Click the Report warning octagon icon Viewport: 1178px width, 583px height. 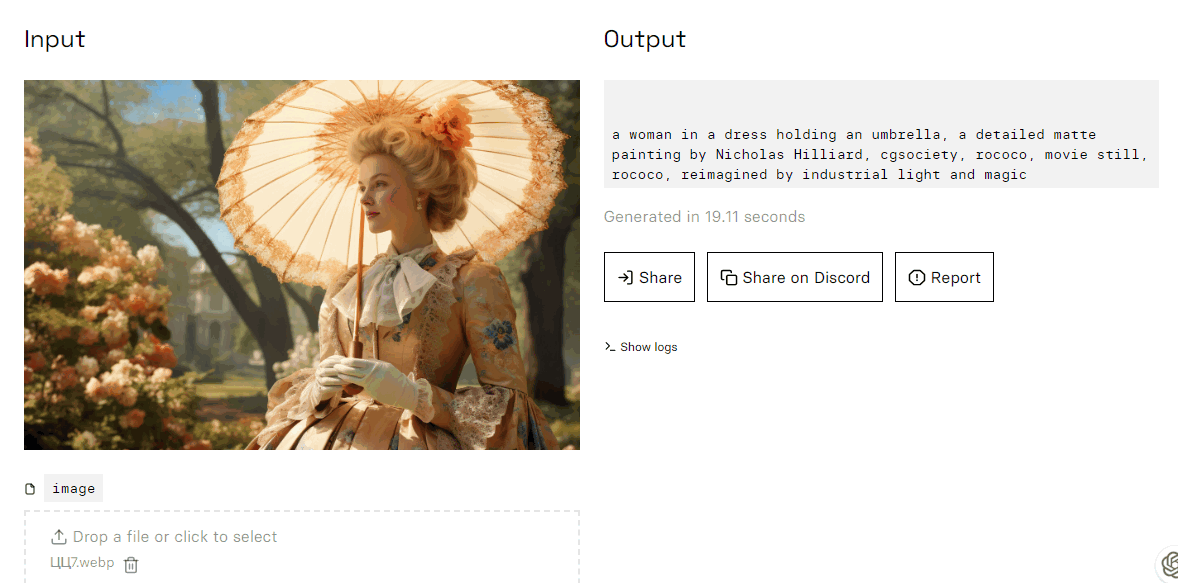[917, 278]
